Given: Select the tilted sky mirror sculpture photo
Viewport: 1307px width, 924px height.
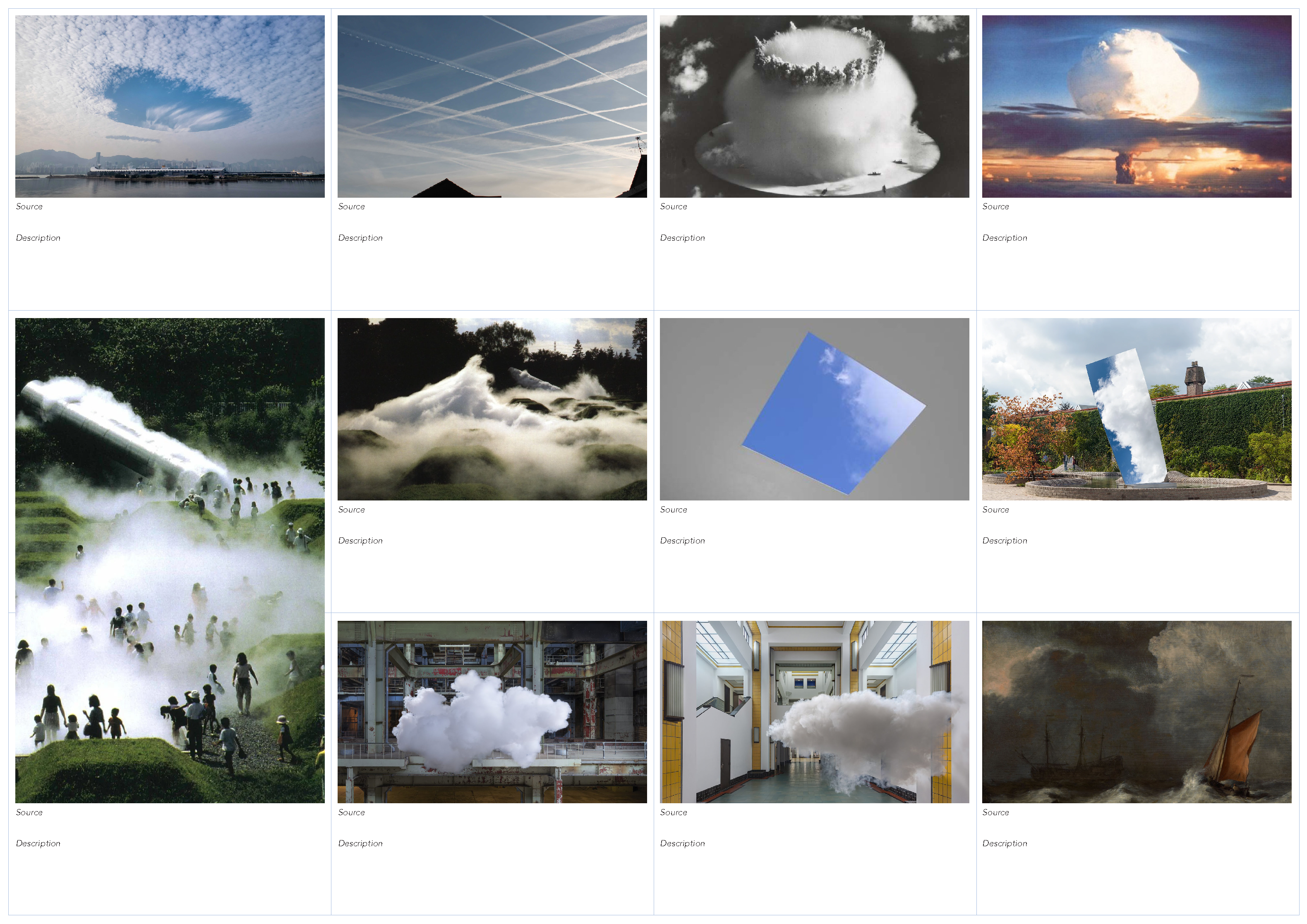Looking at the screenshot, I should (x=1136, y=409).
